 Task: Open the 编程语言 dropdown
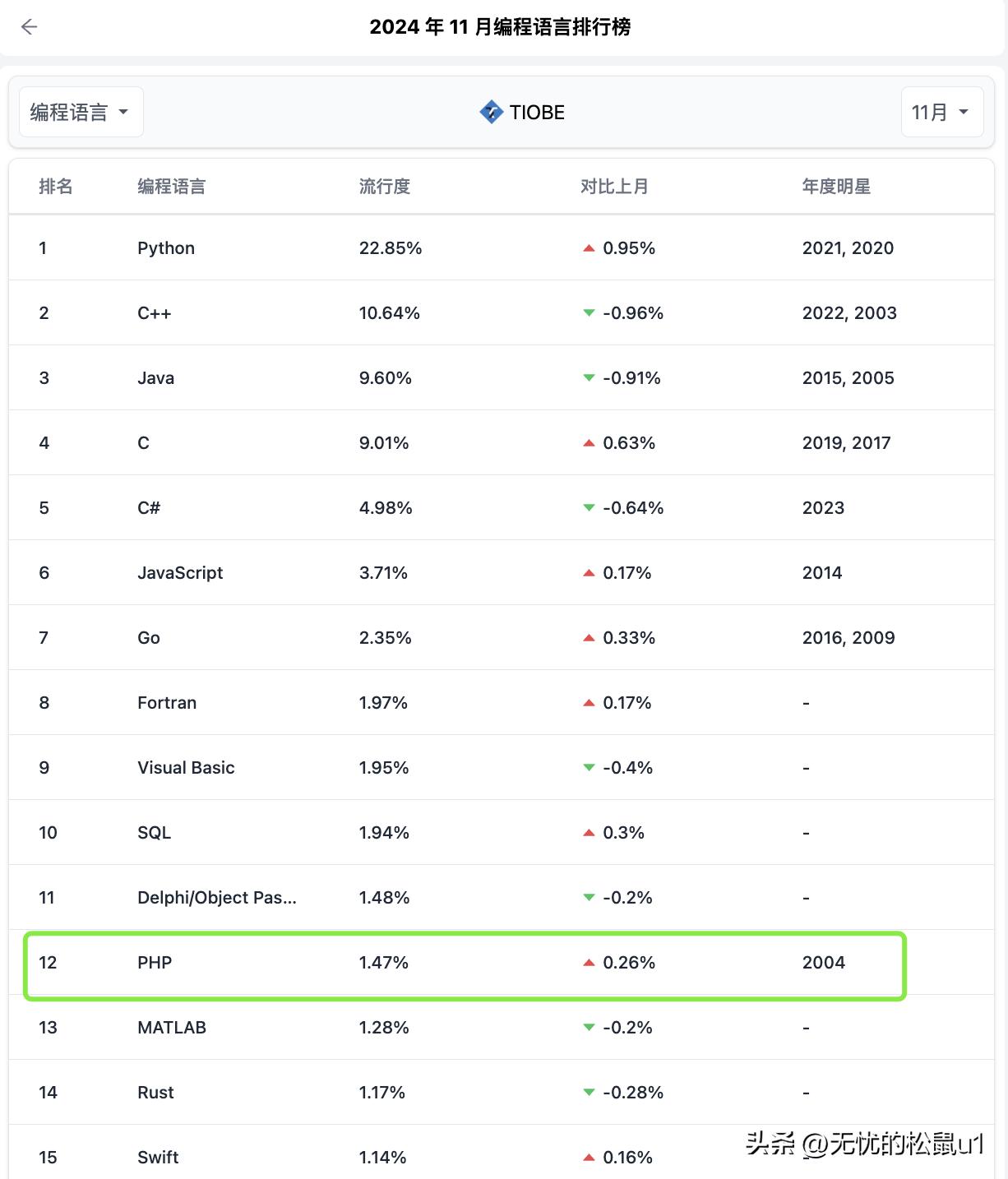tap(81, 112)
